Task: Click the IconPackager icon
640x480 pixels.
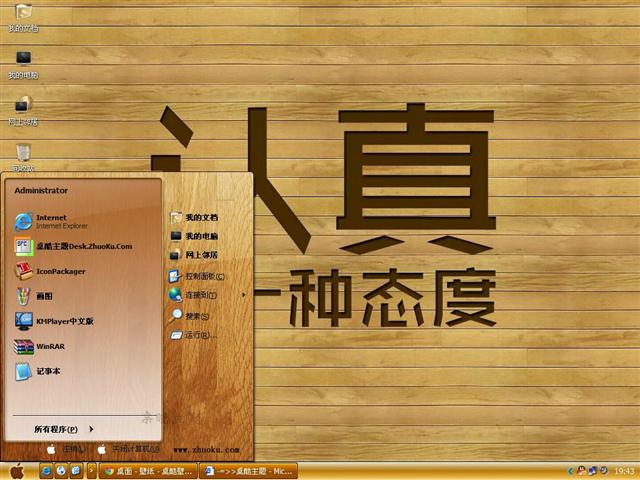Action: pyautogui.click(x=23, y=271)
